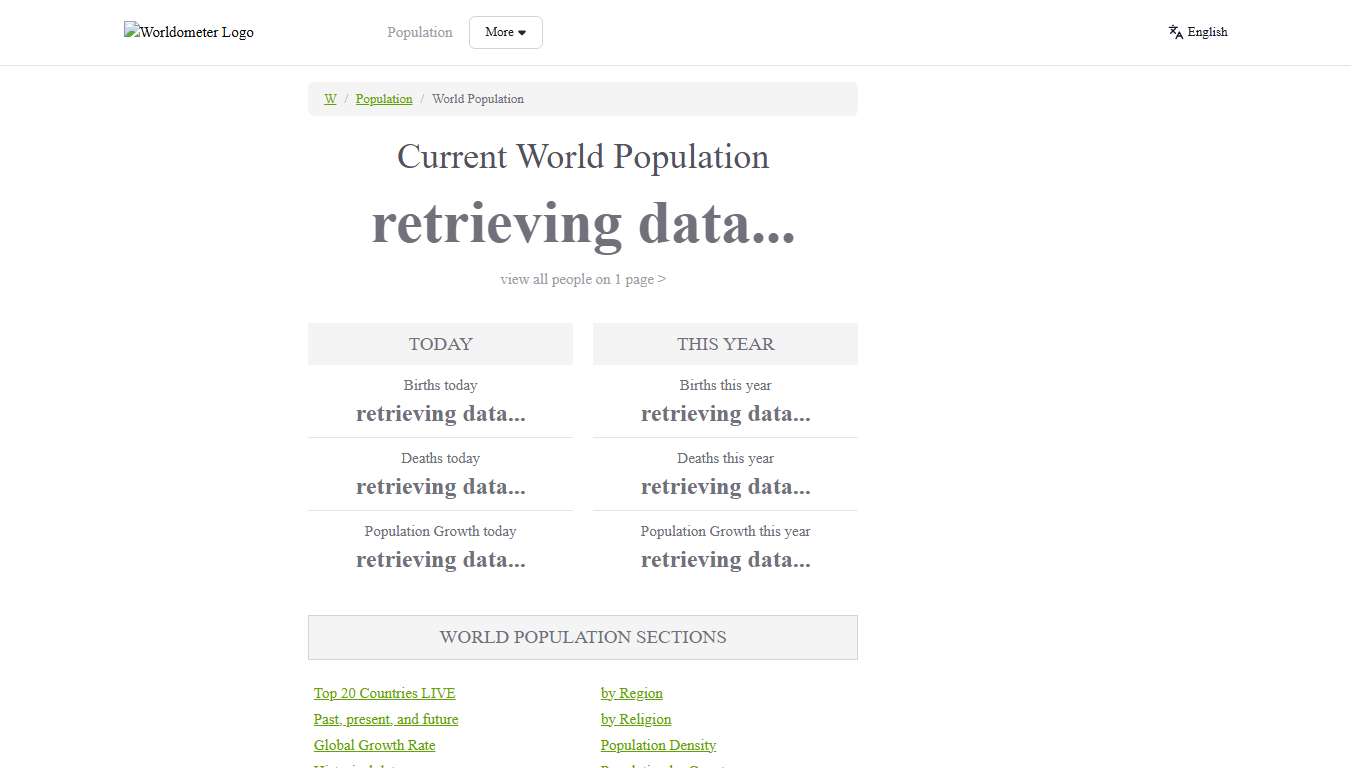Open the Global Growth Rate page
The width and height of the screenshot is (1366, 768).
click(x=374, y=744)
